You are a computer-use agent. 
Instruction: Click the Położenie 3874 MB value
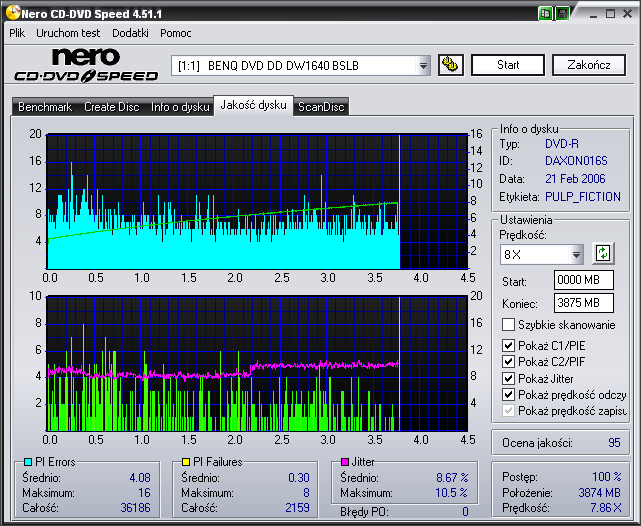599,493
